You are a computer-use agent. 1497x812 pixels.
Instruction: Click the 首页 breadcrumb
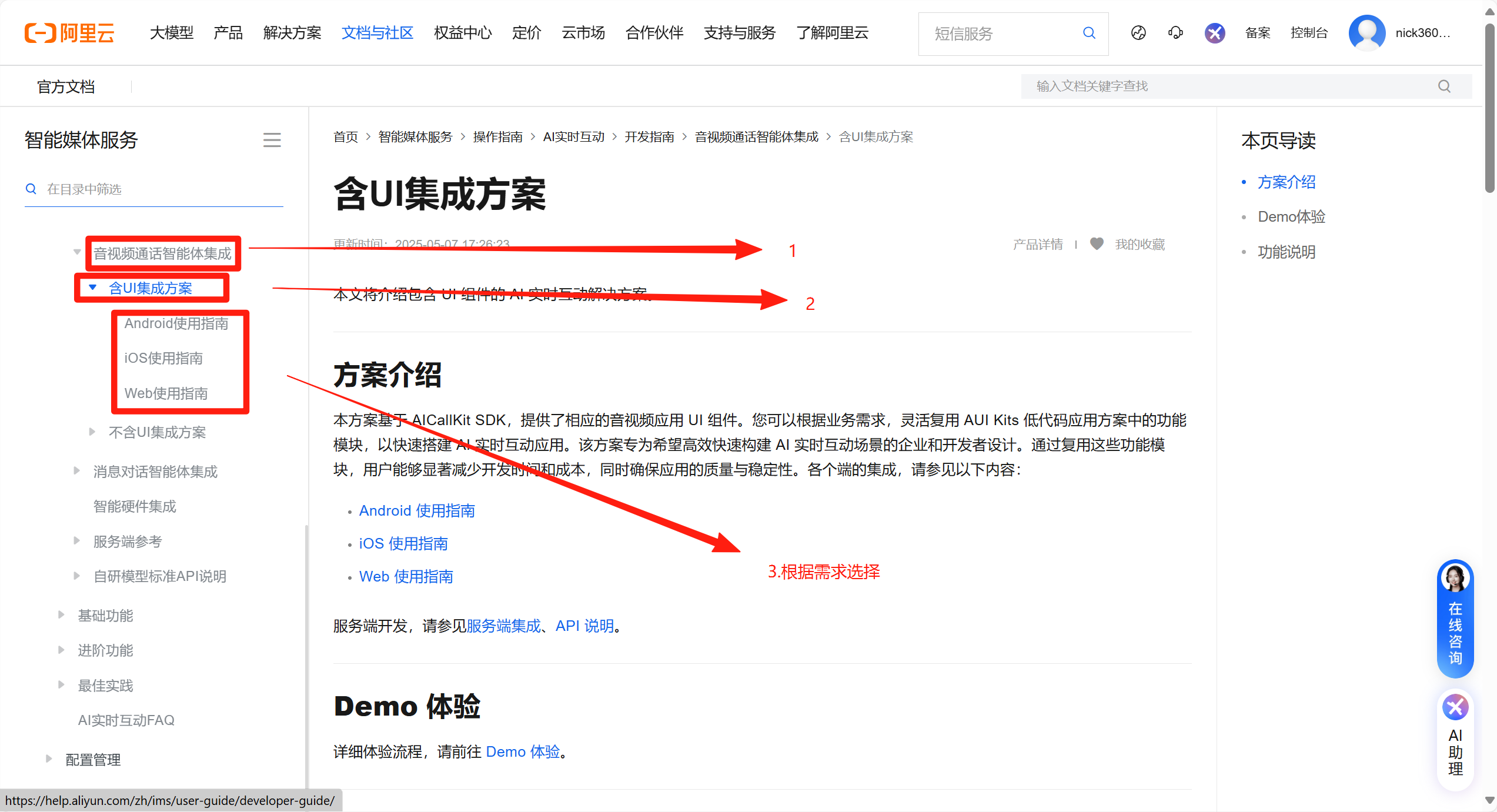click(346, 137)
